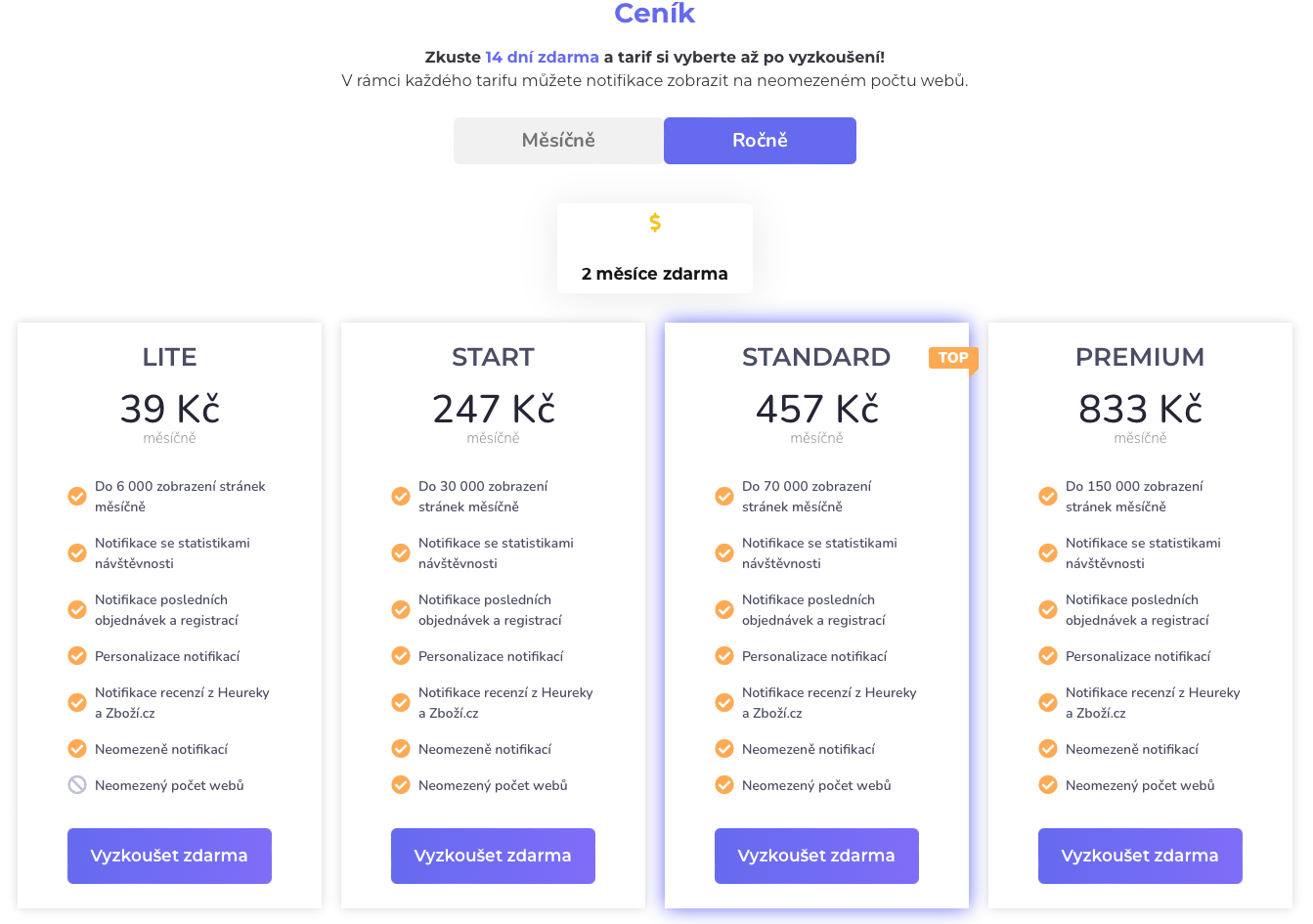Click the orange TOP badge on the STANDARD plan
This screenshot has height=924, width=1313.
pyautogui.click(x=952, y=358)
